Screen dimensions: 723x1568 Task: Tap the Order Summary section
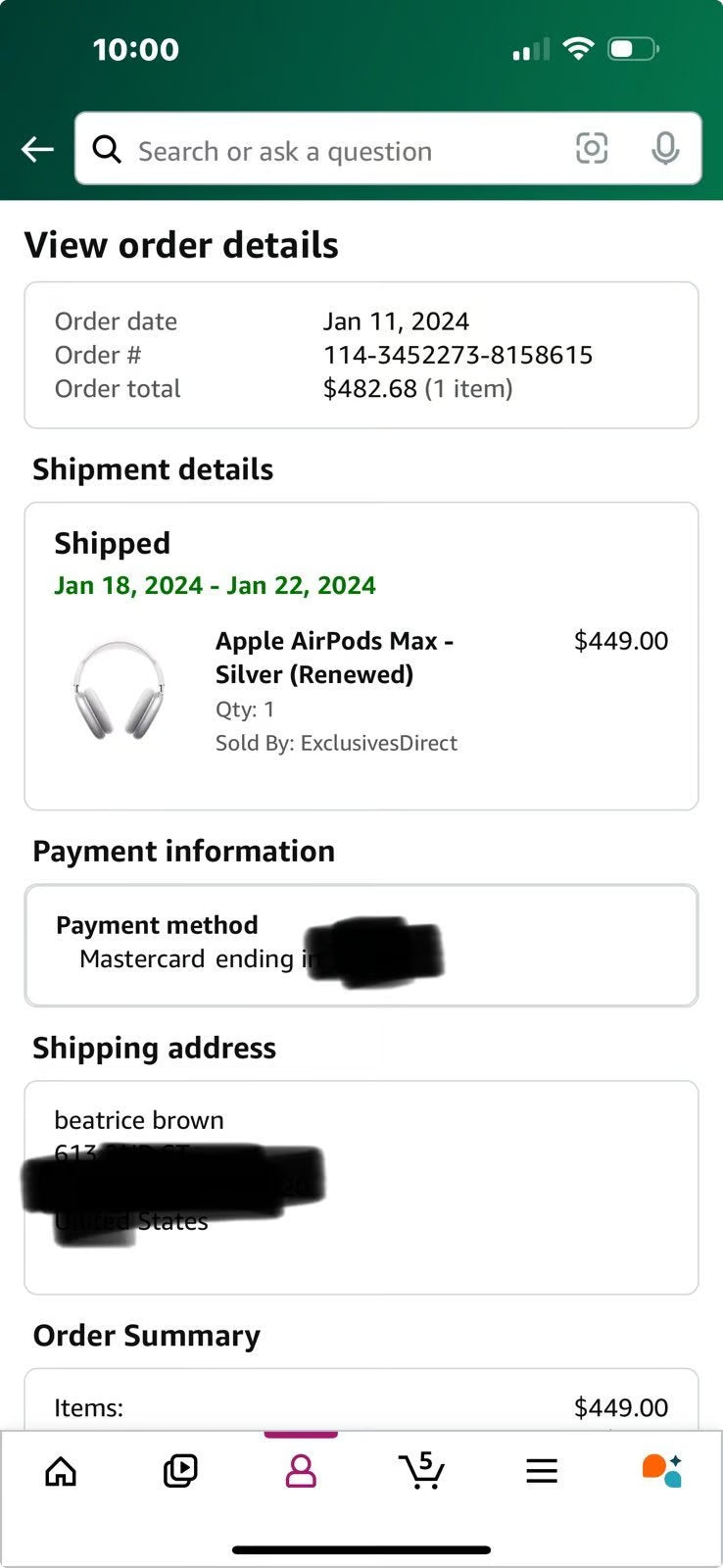click(146, 1335)
